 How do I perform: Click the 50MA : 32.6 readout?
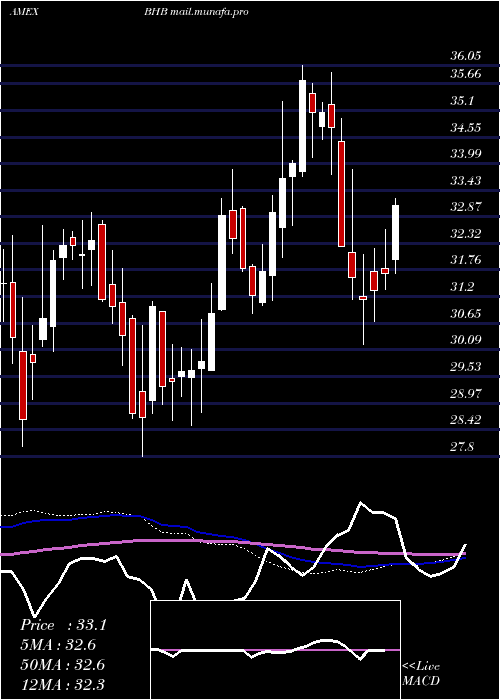point(62,665)
